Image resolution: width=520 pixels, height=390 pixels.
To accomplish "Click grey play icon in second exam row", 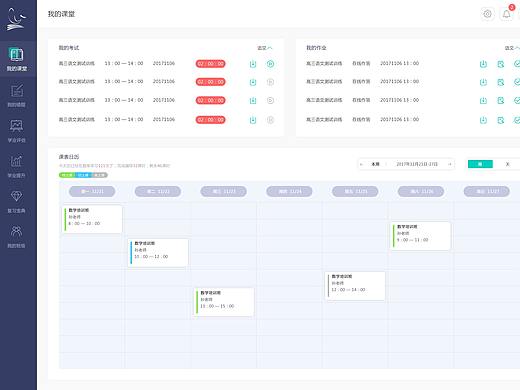I will pyautogui.click(x=270, y=82).
